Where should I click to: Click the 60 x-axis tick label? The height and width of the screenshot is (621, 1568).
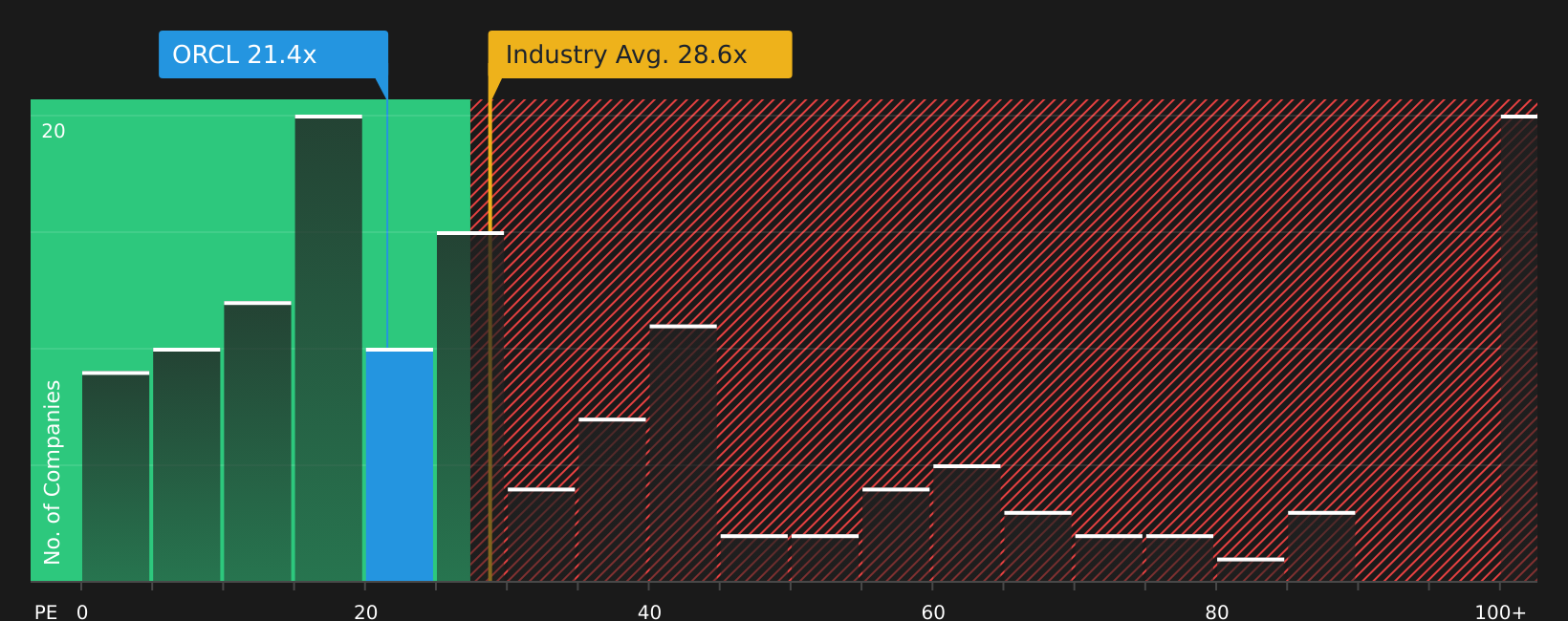click(933, 612)
